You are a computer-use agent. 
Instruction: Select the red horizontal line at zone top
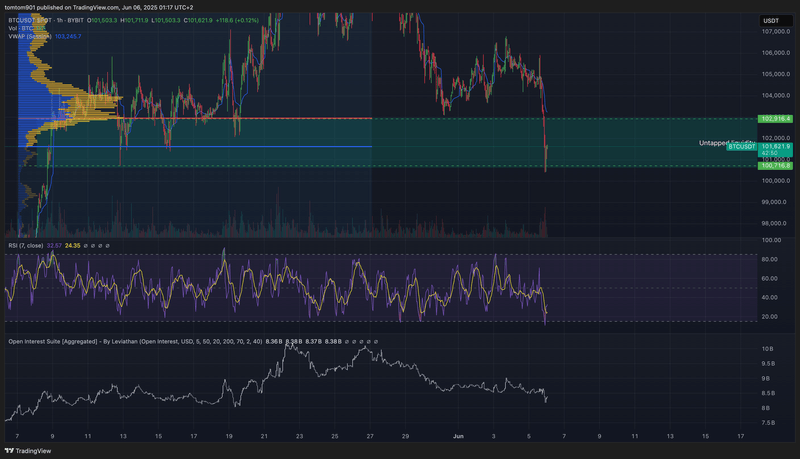(x=195, y=118)
